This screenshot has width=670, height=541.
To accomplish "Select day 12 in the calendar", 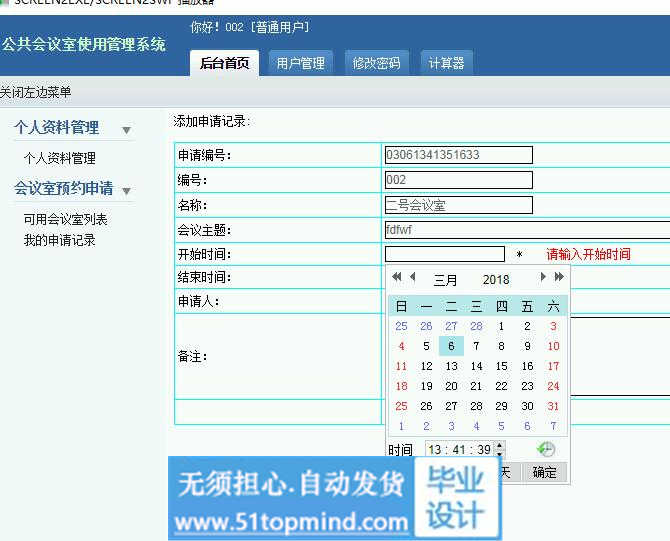I will tap(426, 366).
